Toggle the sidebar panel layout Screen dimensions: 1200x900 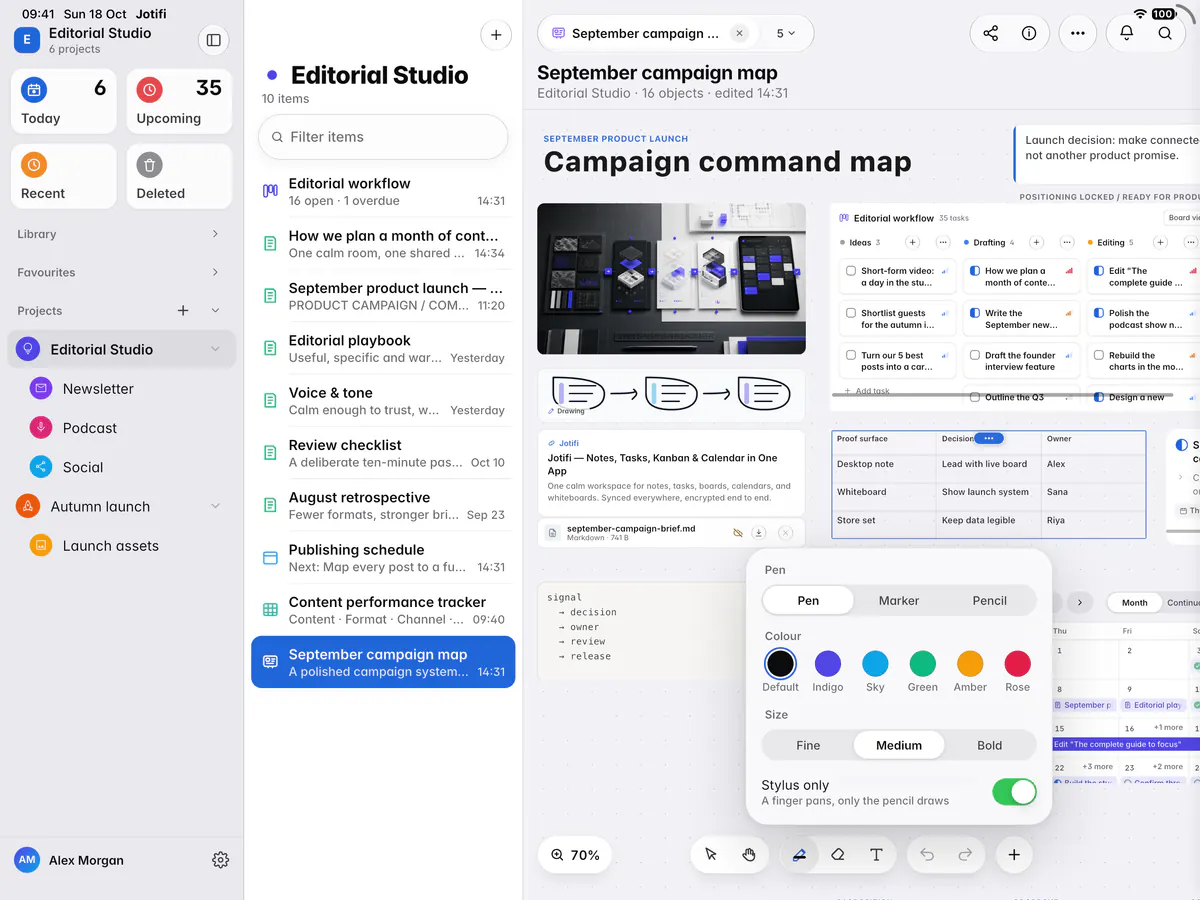click(213, 40)
